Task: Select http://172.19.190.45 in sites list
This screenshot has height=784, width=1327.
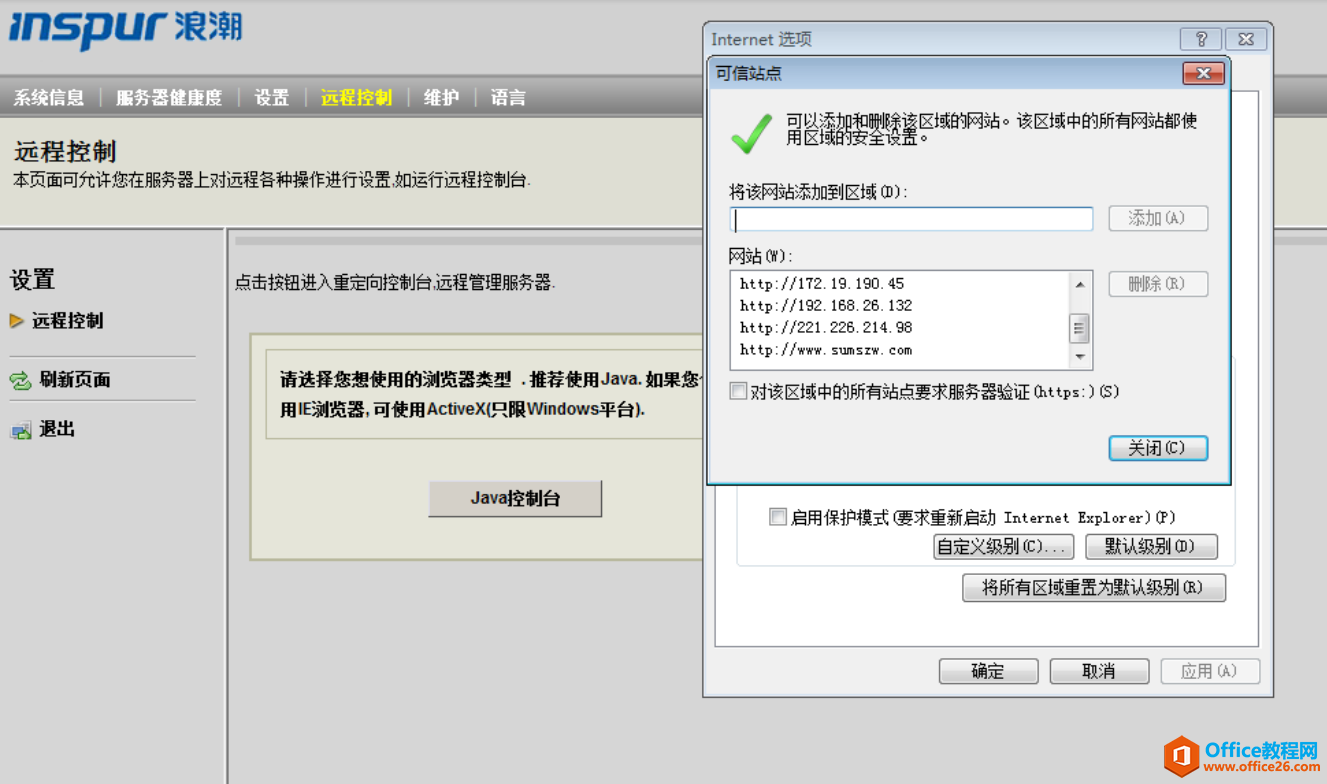Action: (x=822, y=284)
